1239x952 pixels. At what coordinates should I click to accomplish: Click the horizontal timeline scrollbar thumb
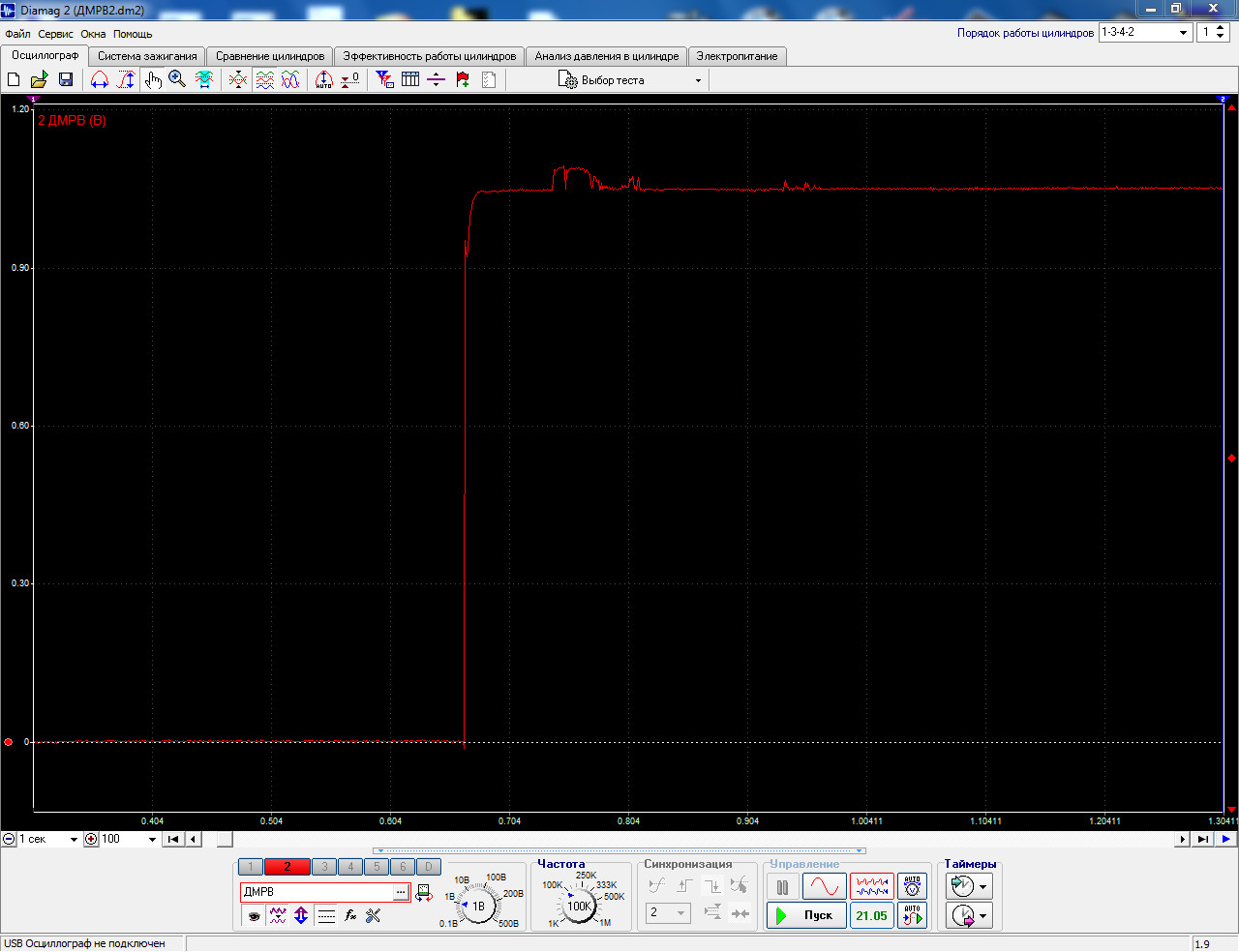click(x=225, y=840)
